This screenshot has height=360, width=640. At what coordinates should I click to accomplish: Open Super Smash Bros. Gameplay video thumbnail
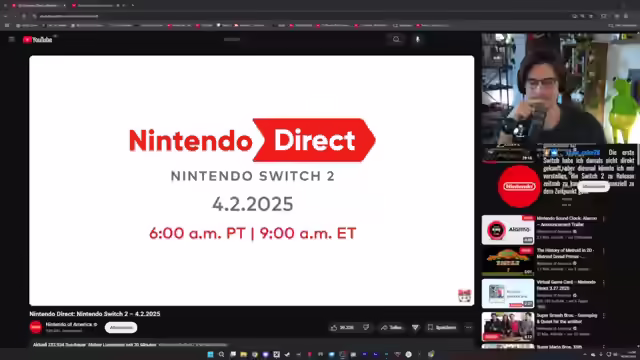click(x=508, y=327)
